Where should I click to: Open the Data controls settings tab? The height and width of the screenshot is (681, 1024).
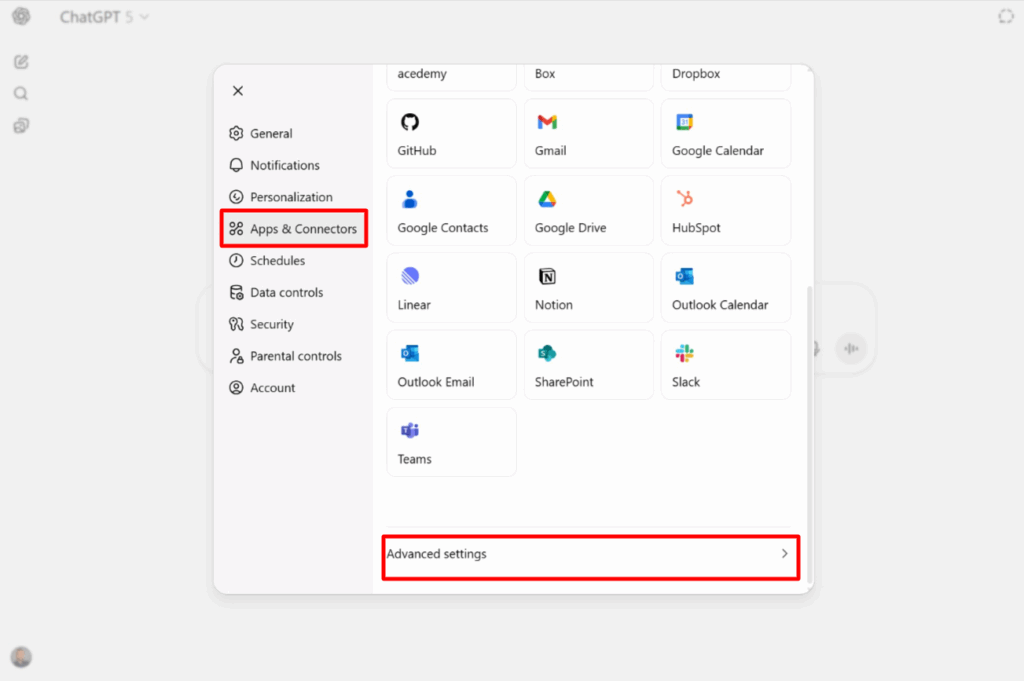(x=285, y=293)
